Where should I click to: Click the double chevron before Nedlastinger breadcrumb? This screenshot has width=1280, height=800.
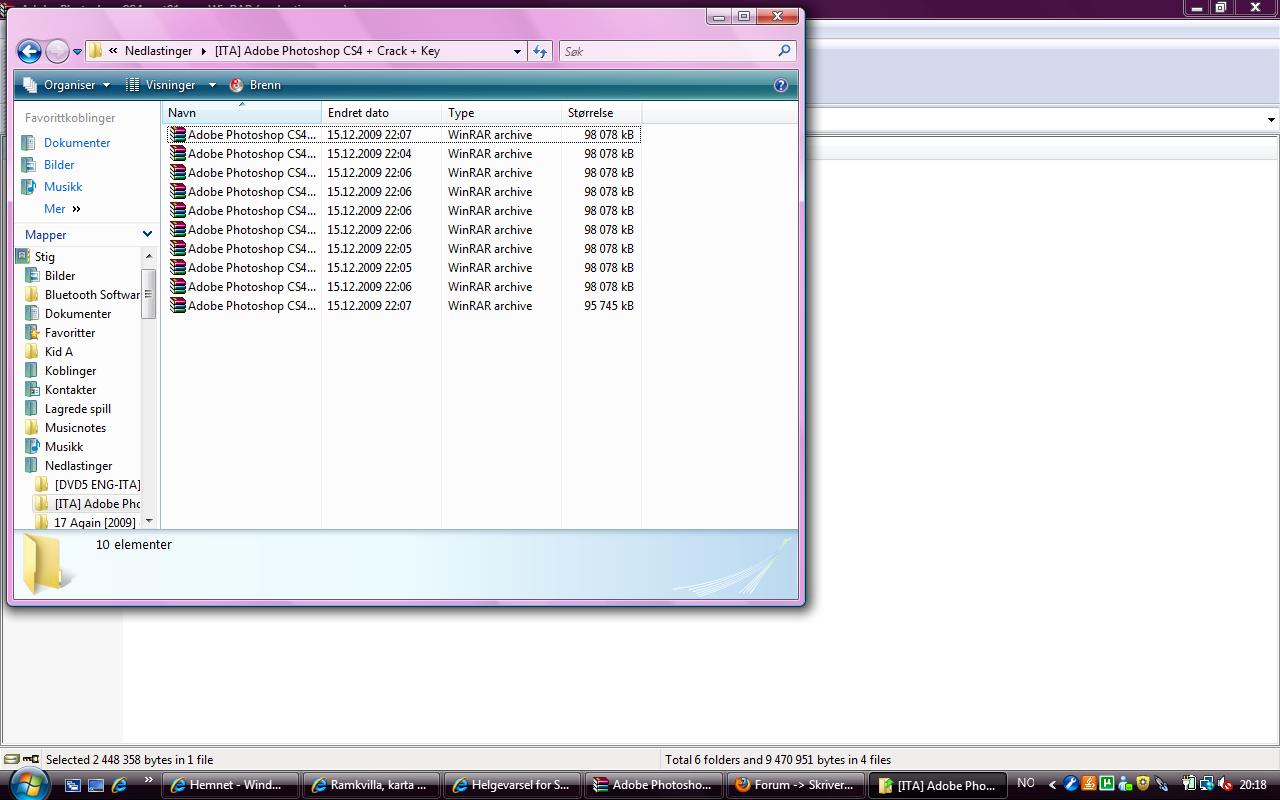114,51
